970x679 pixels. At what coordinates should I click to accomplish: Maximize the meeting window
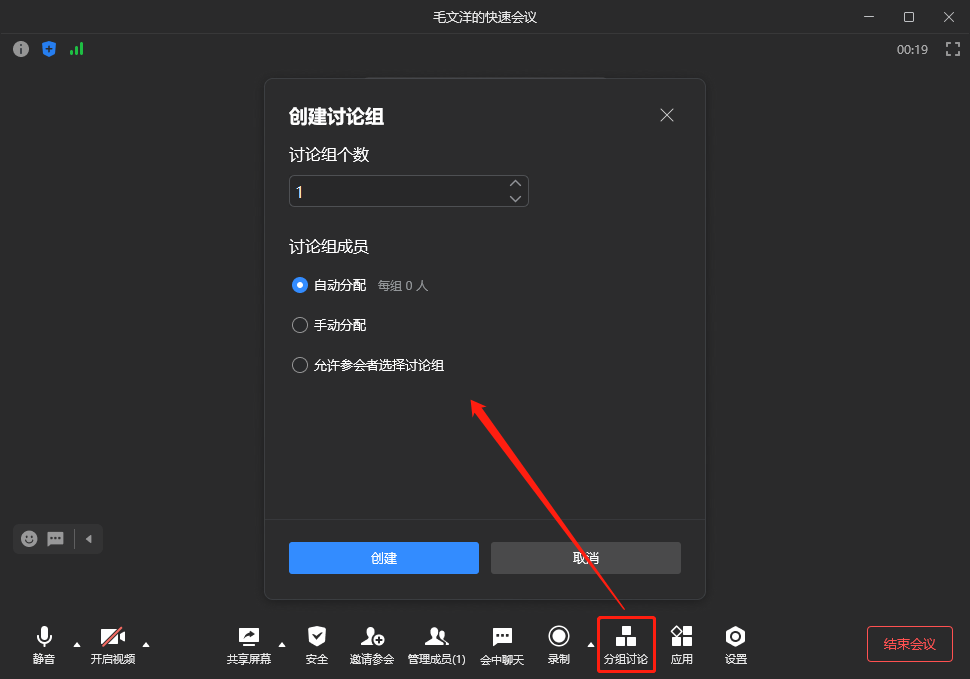click(909, 17)
